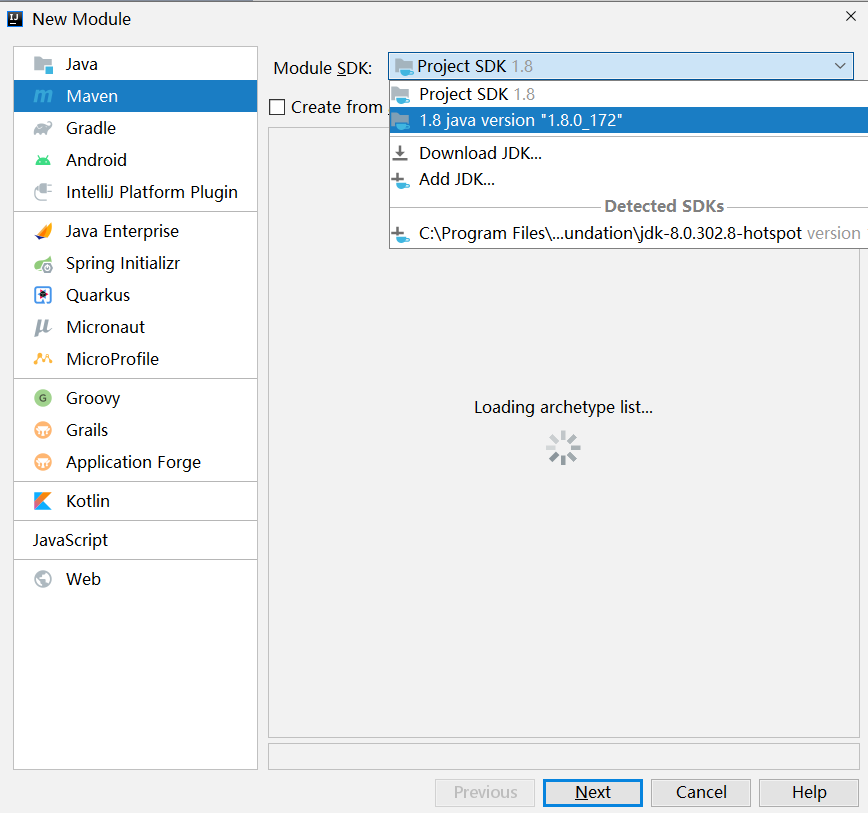Click the Java folder icon in sidebar
This screenshot has width=868, height=813.
point(43,65)
